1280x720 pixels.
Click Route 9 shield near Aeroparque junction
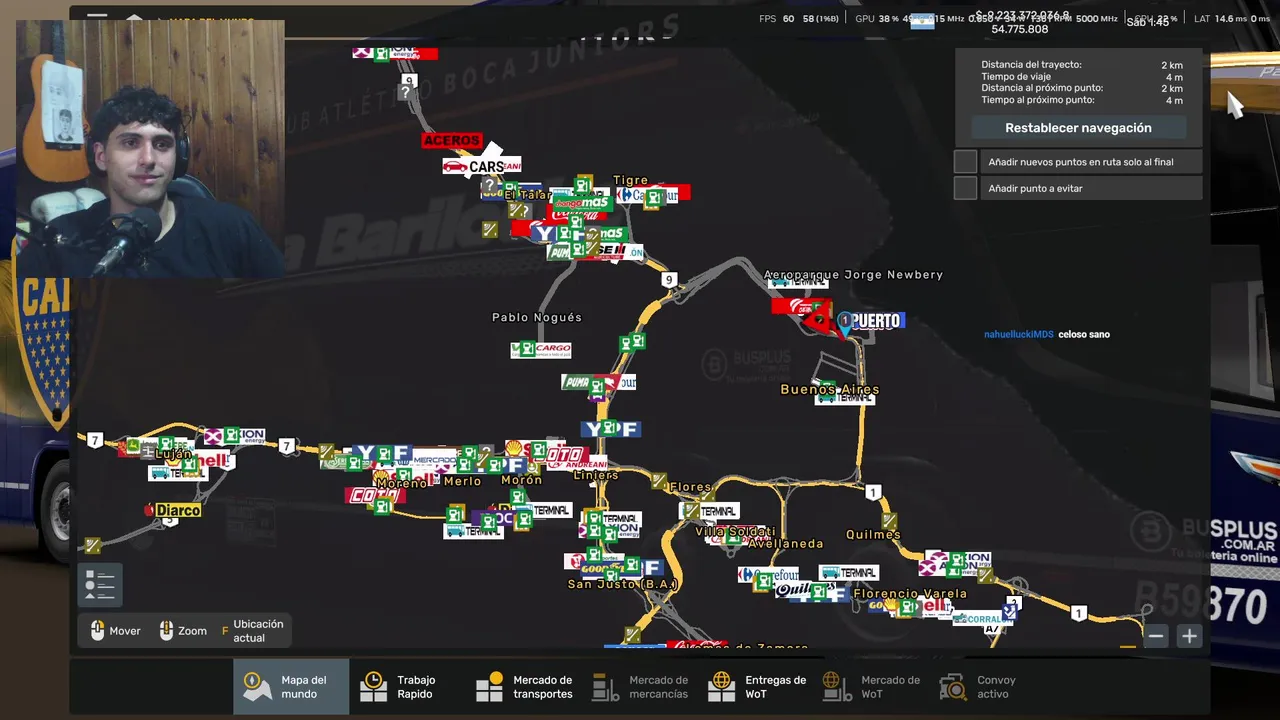(668, 280)
